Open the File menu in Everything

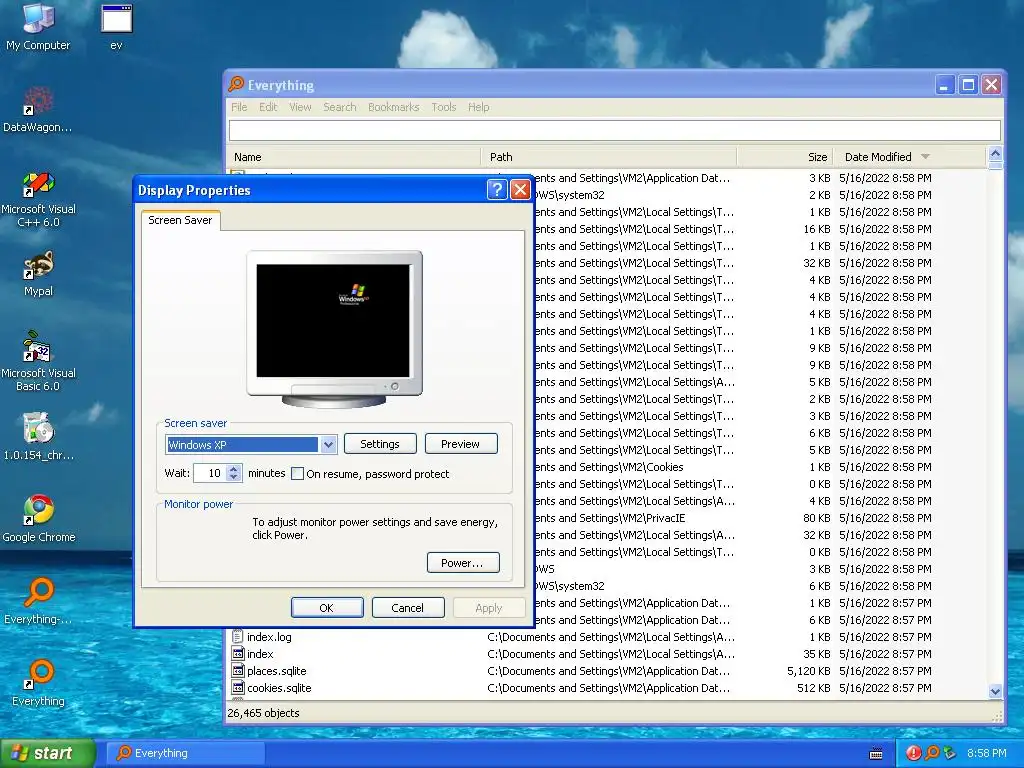pos(239,107)
